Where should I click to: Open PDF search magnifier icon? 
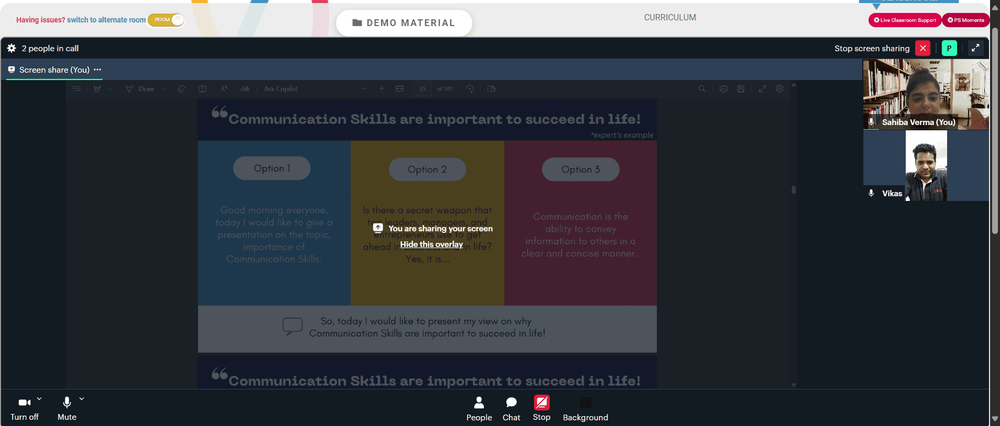[702, 89]
